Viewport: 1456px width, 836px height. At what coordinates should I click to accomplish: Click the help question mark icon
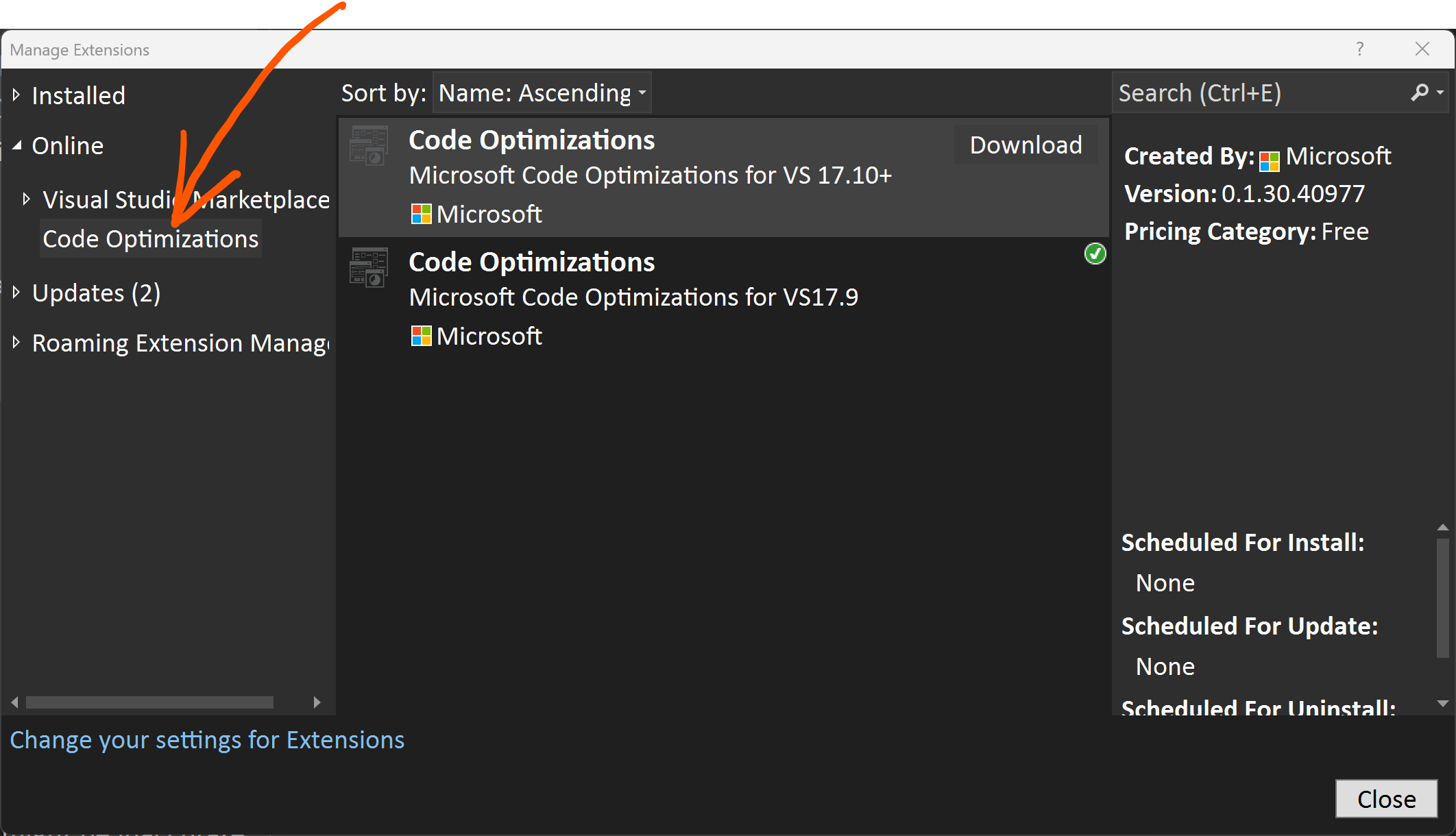click(x=1360, y=49)
